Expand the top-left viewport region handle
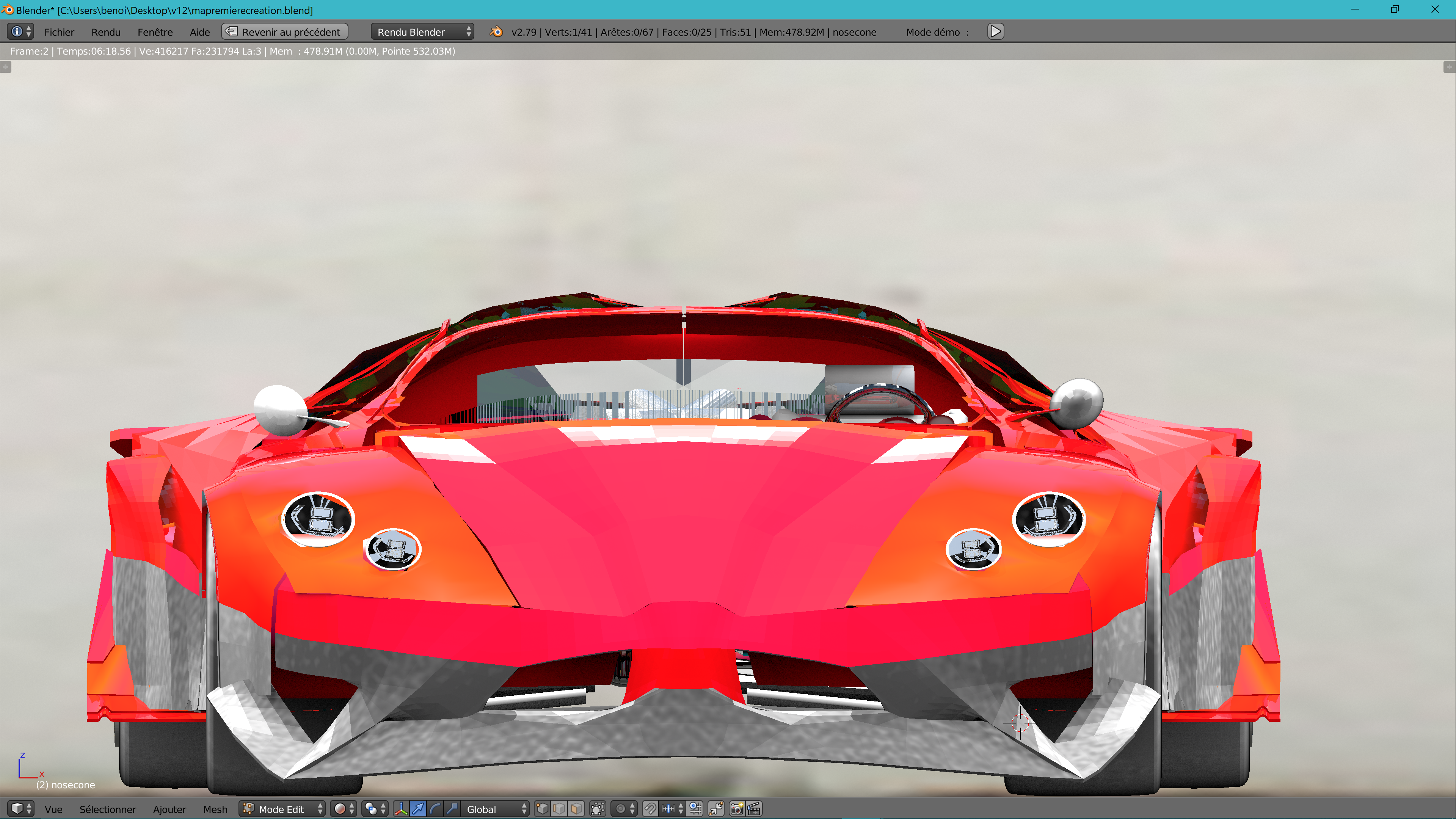1456x819 pixels. 6,67
